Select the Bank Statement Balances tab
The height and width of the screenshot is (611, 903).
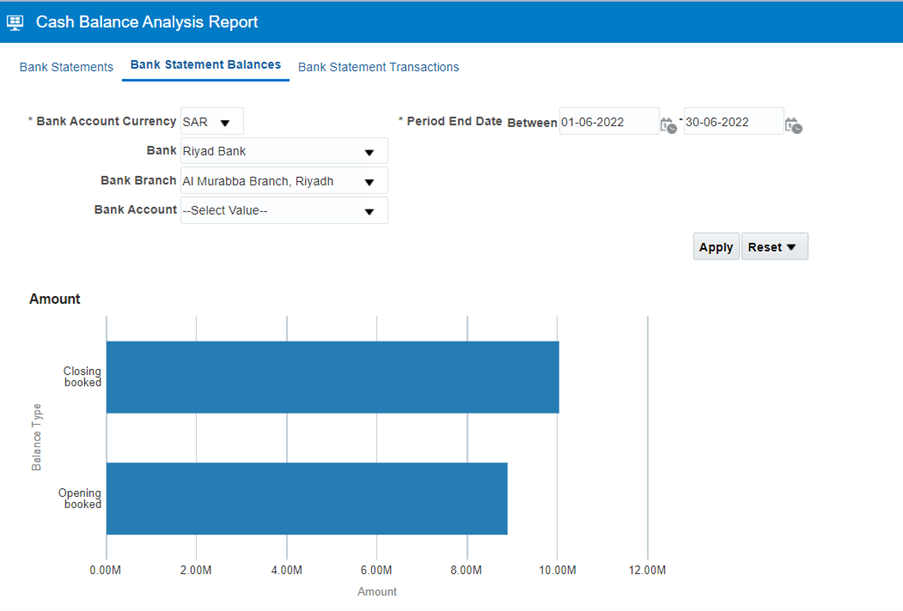click(206, 64)
